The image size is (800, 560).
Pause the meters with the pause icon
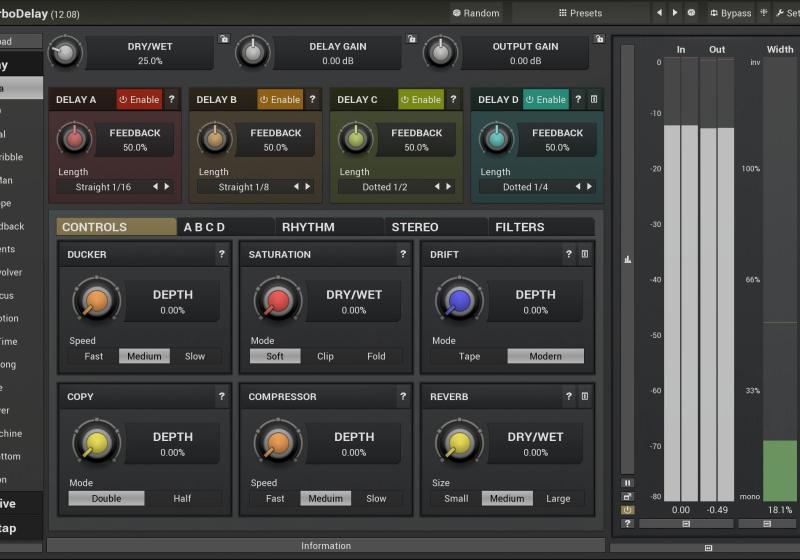627,482
